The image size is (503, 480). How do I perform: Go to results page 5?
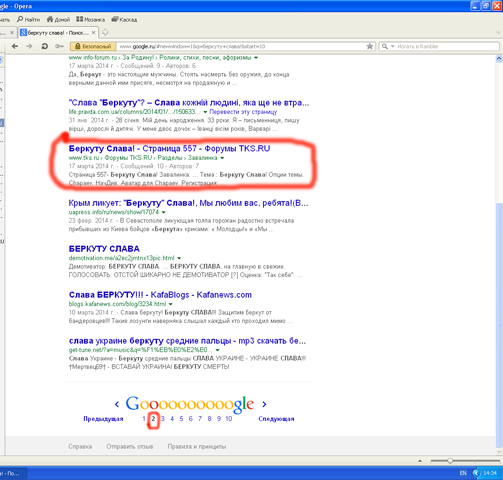(181, 419)
